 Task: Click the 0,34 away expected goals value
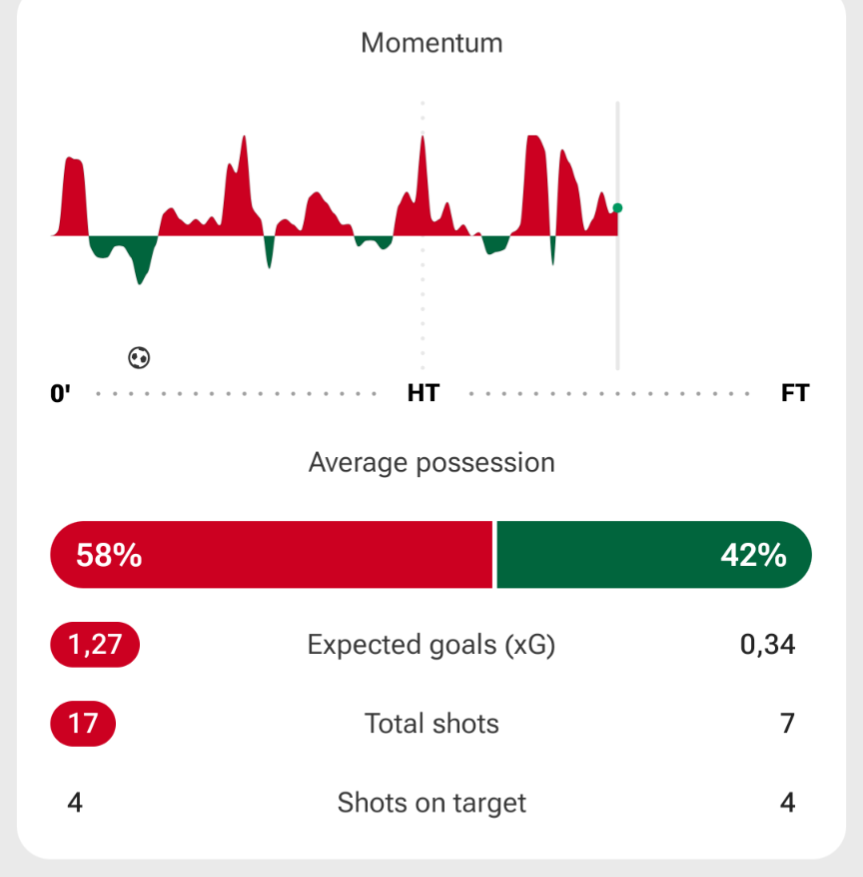767,645
